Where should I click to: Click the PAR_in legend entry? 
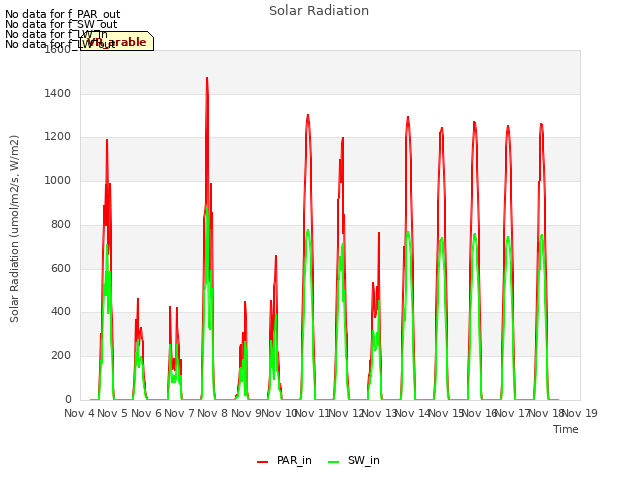284,460
